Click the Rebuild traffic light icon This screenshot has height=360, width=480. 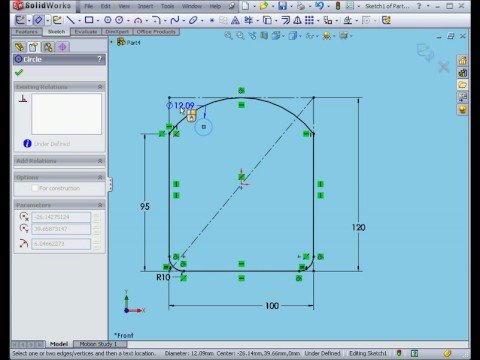(x=338, y=6)
